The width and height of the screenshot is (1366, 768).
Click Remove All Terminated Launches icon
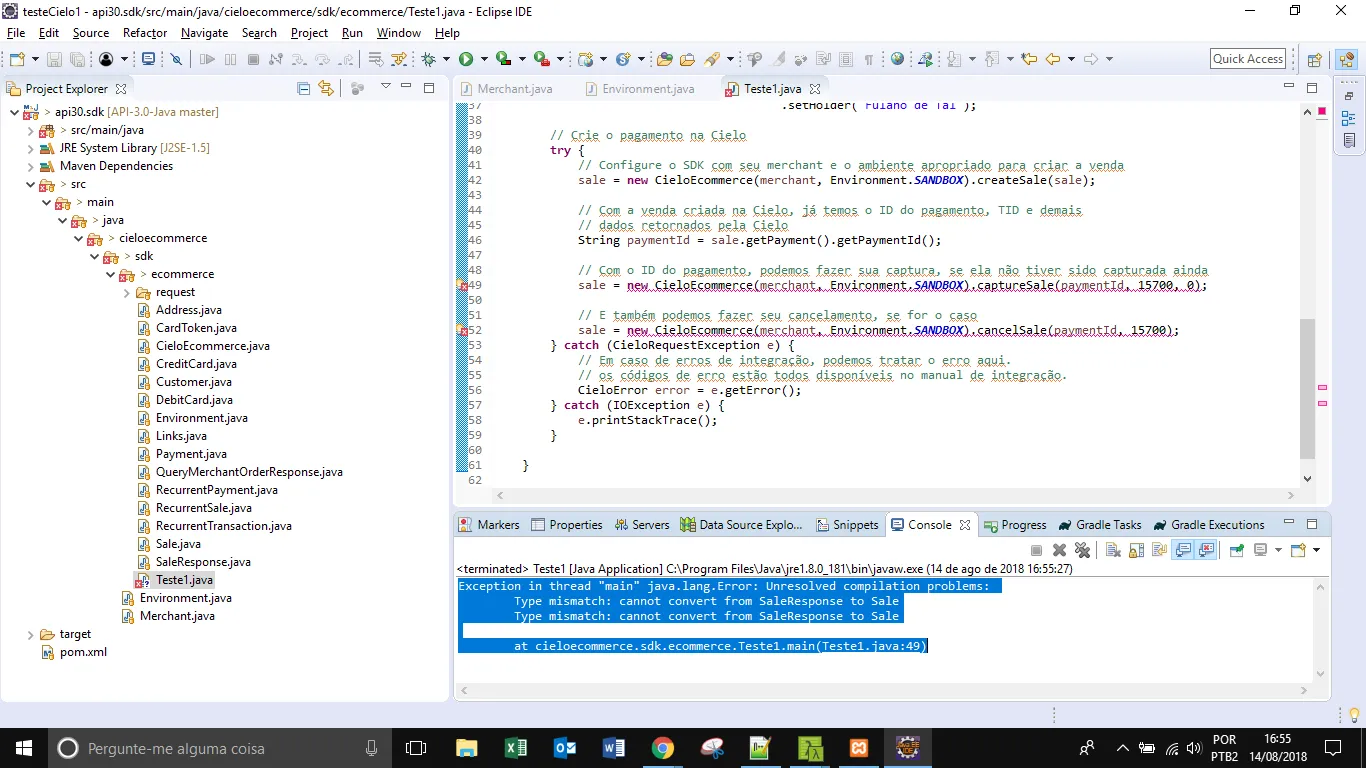pyautogui.click(x=1082, y=550)
